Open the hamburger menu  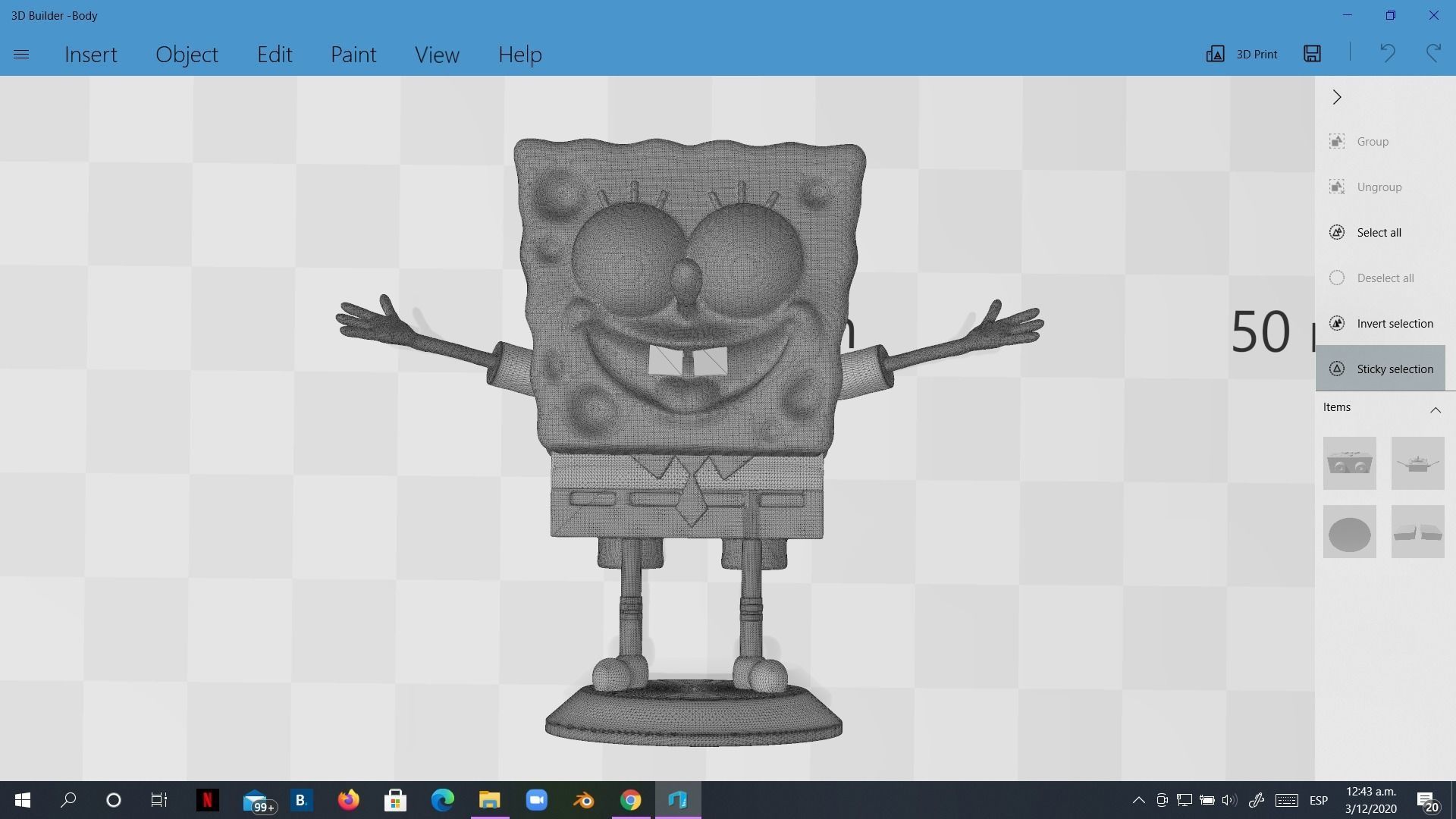[21, 55]
